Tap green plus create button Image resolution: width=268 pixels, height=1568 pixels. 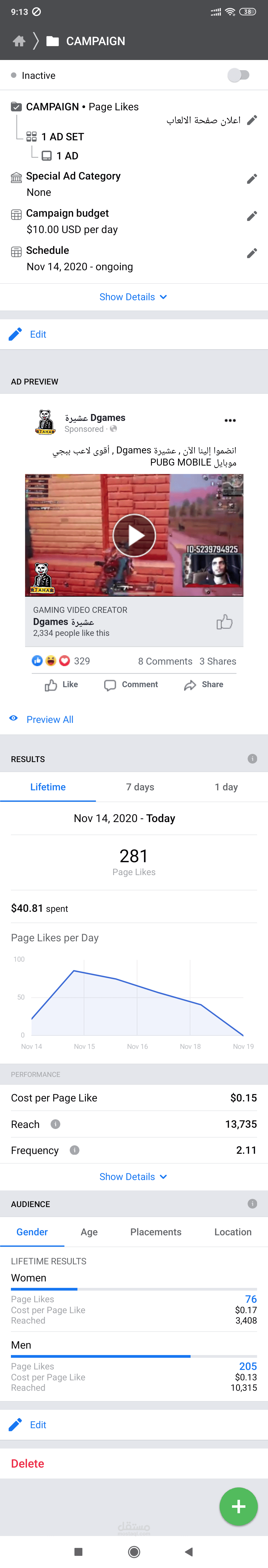[x=238, y=1506]
